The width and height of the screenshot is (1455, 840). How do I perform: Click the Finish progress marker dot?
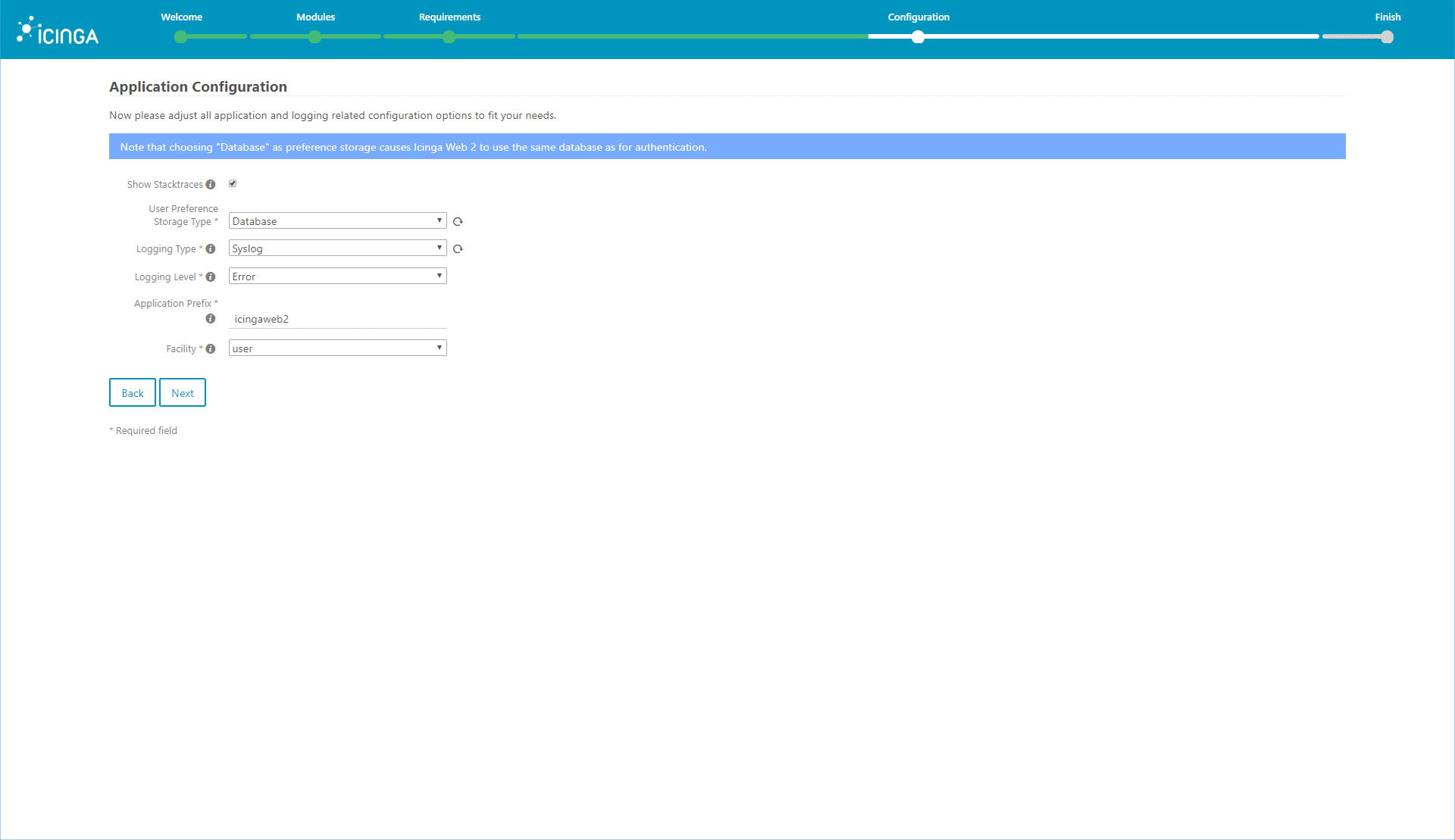point(1387,37)
